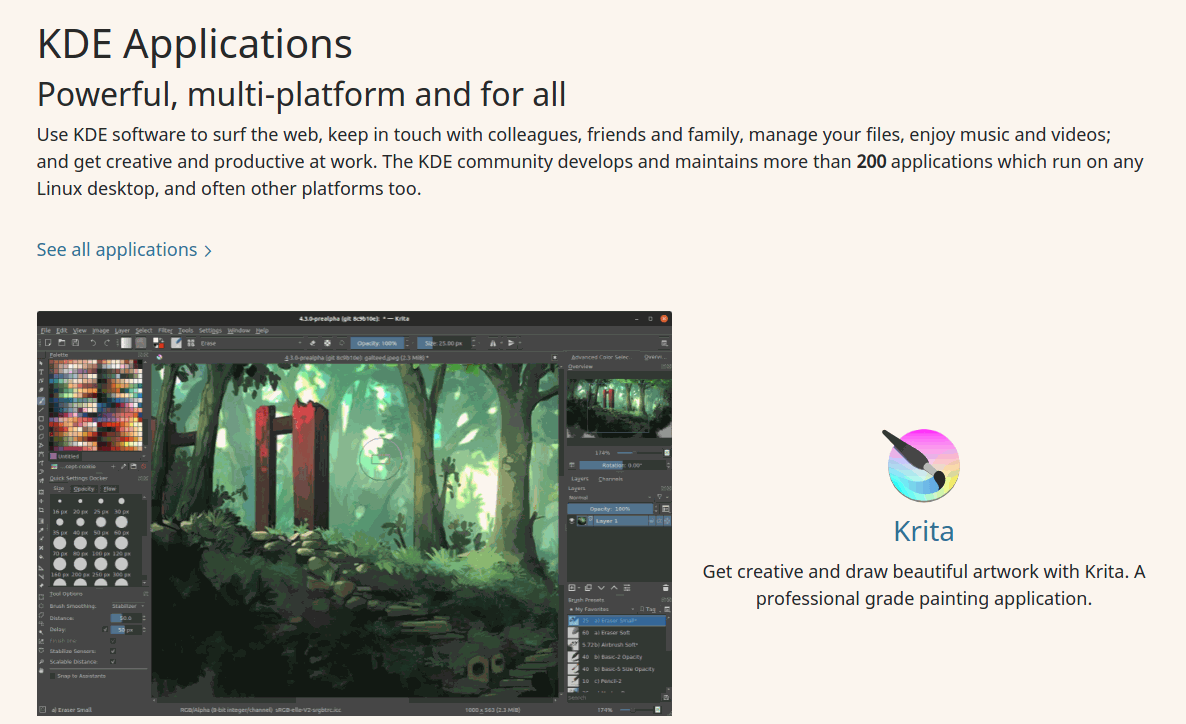This screenshot has width=1186, height=724.
Task: Open the Erase blending mode dropdown
Action: coord(250,343)
